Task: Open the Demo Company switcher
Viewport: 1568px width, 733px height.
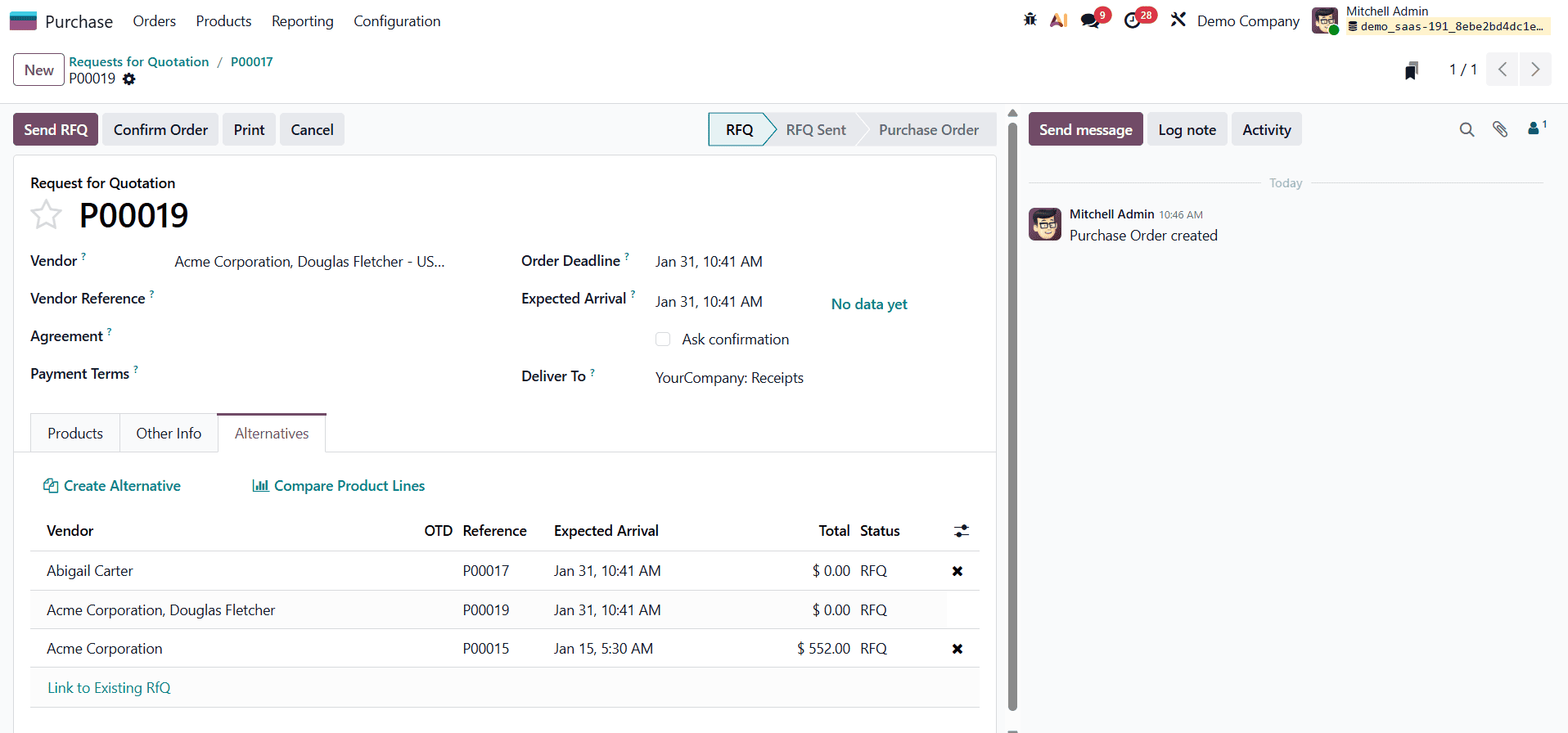Action: click(1248, 21)
